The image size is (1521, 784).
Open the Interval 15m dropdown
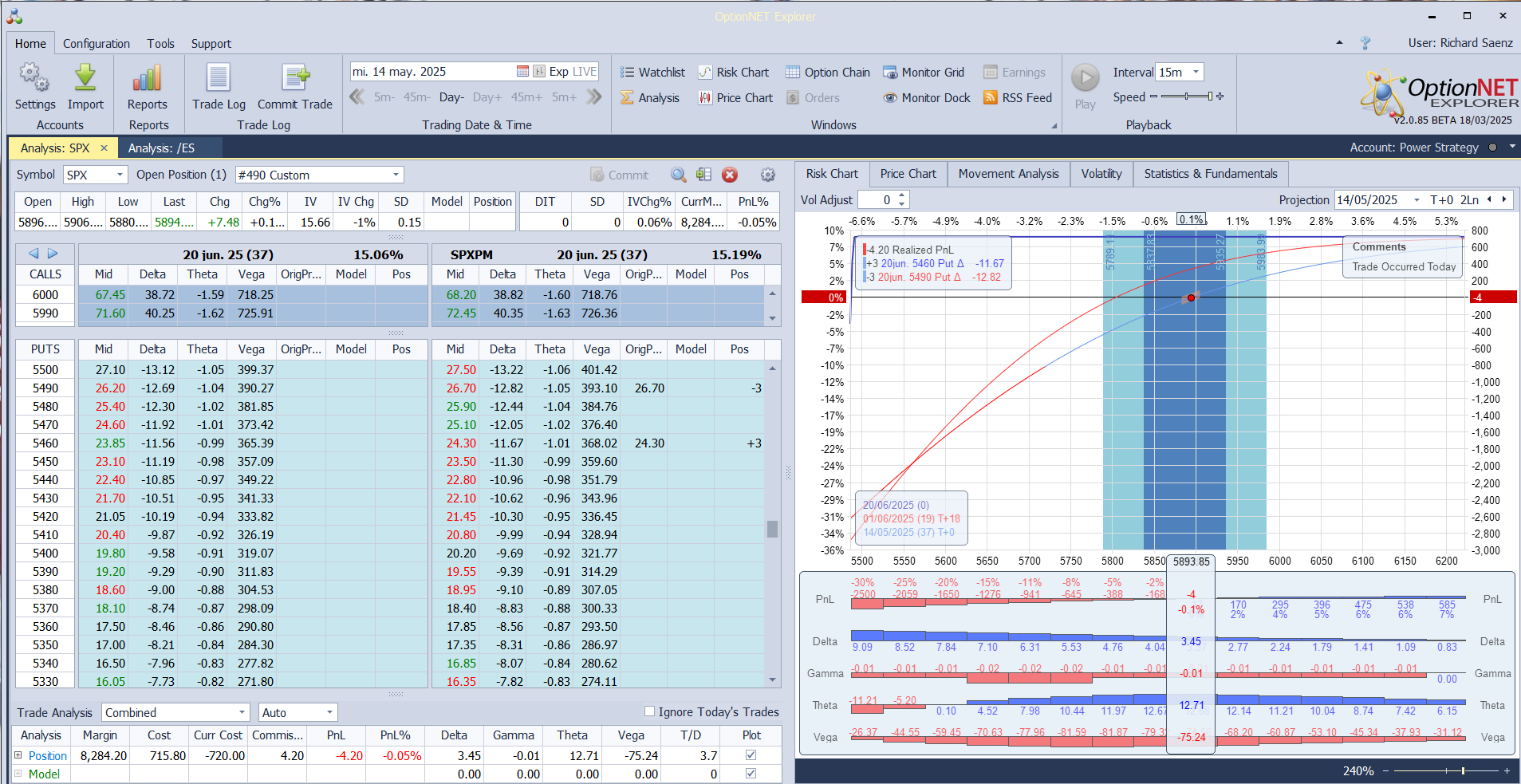(1196, 73)
